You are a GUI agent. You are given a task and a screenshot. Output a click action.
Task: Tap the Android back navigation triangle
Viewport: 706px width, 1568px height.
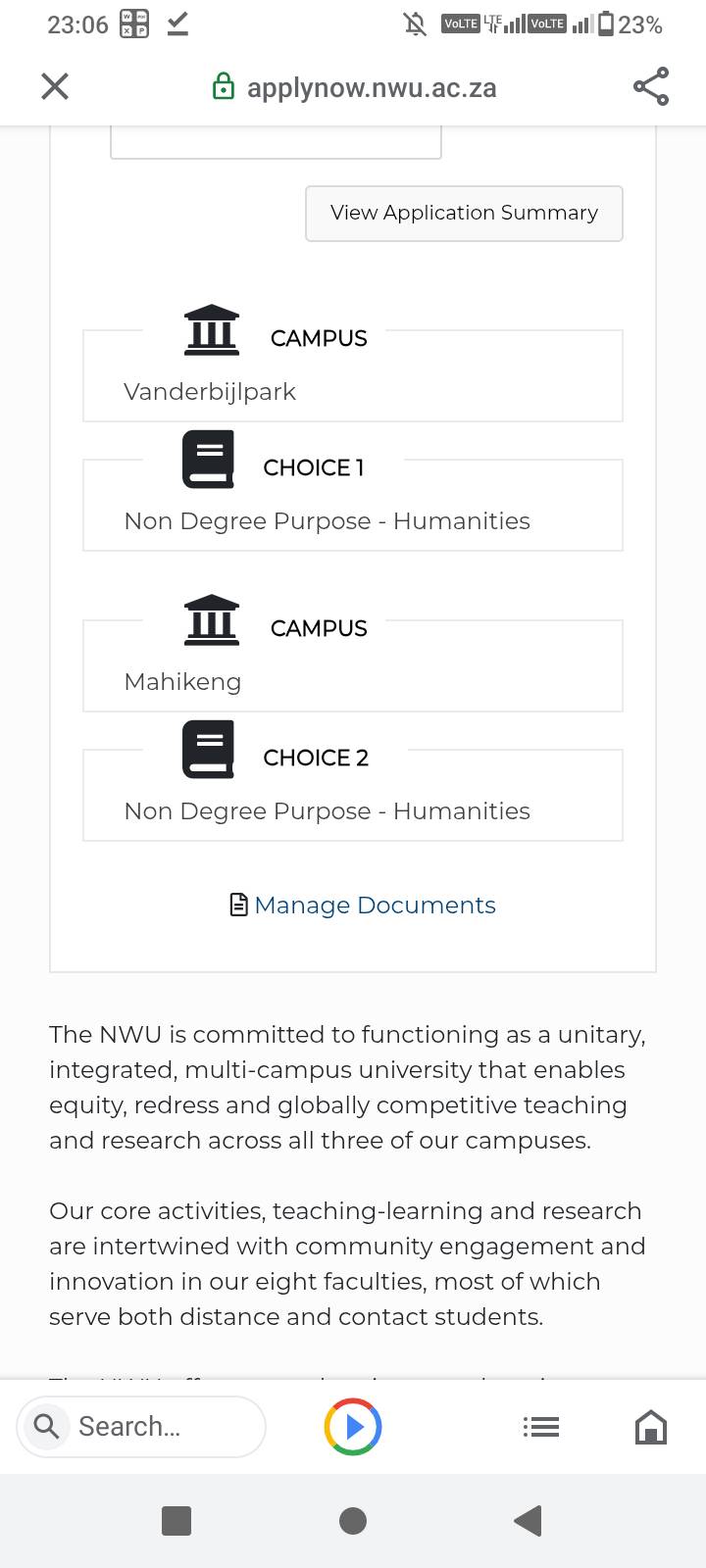(529, 1521)
